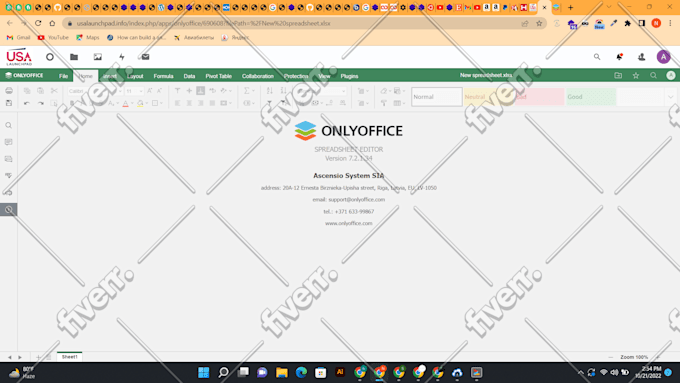This screenshot has width=680, height=383.
Task: Open the Gmail bookmark
Action: tap(19, 38)
